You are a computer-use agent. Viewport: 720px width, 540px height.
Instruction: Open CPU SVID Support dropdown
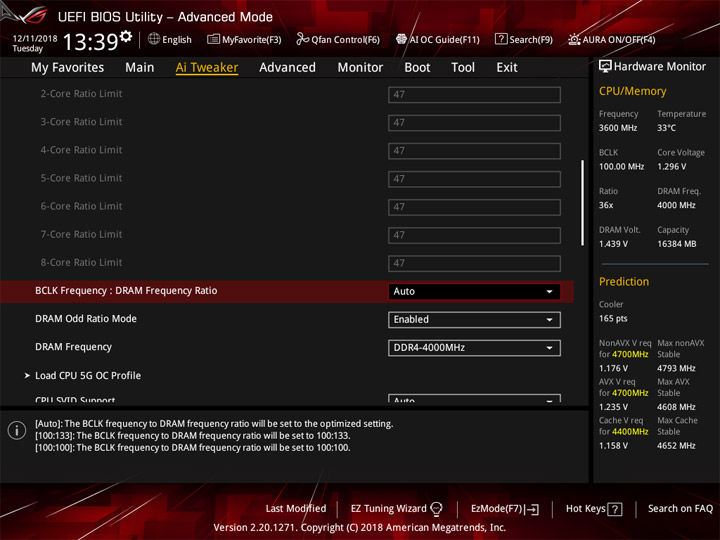474,399
